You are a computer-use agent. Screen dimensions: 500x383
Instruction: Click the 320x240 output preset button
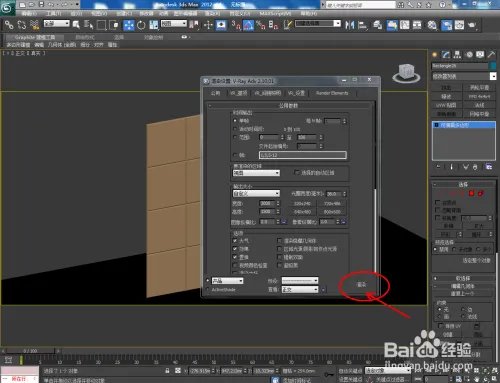pos(302,203)
